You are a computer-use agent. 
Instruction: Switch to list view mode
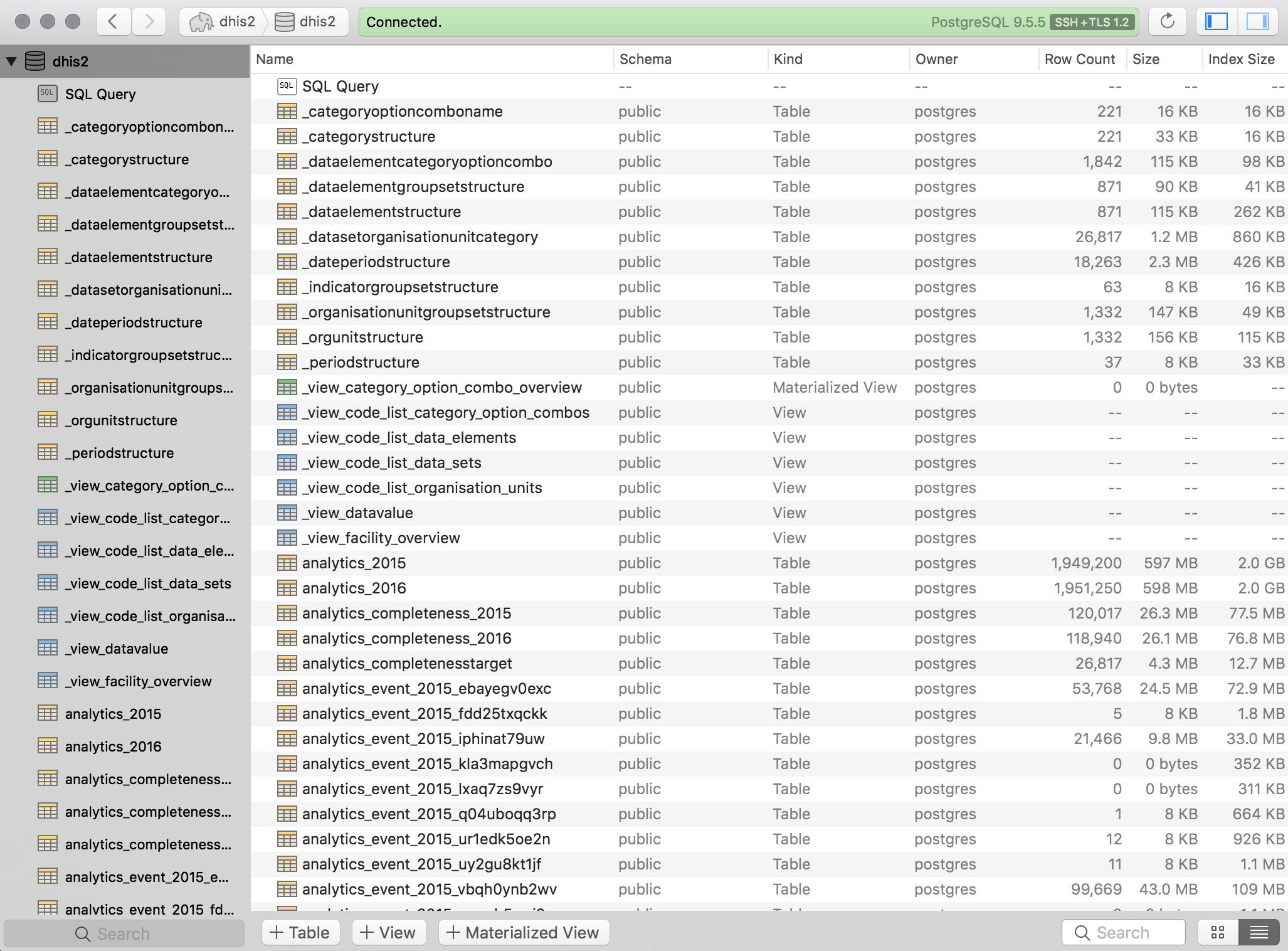pos(1259,933)
